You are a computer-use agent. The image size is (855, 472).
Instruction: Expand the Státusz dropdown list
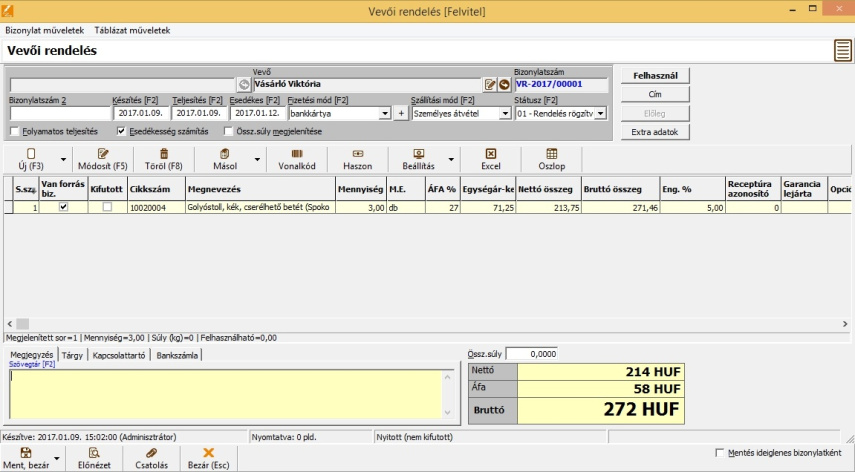coord(600,114)
